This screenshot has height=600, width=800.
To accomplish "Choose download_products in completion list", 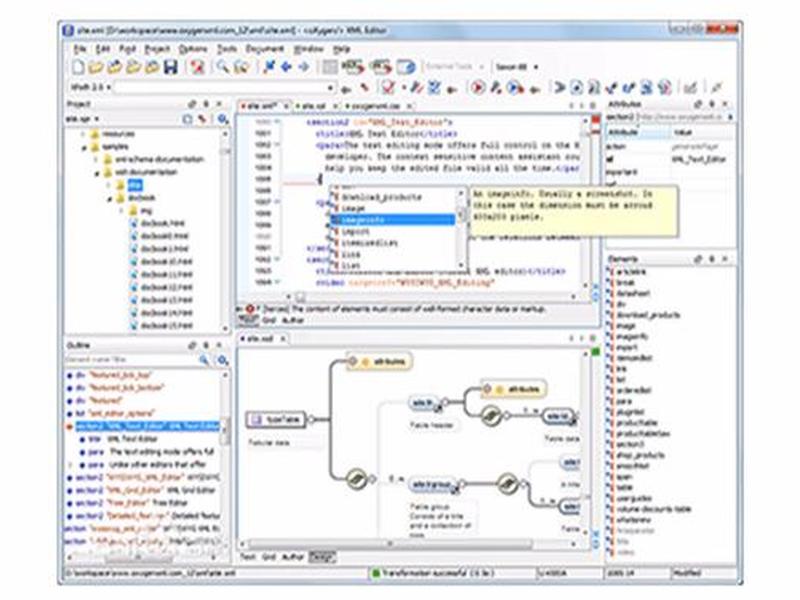I will click(x=382, y=197).
